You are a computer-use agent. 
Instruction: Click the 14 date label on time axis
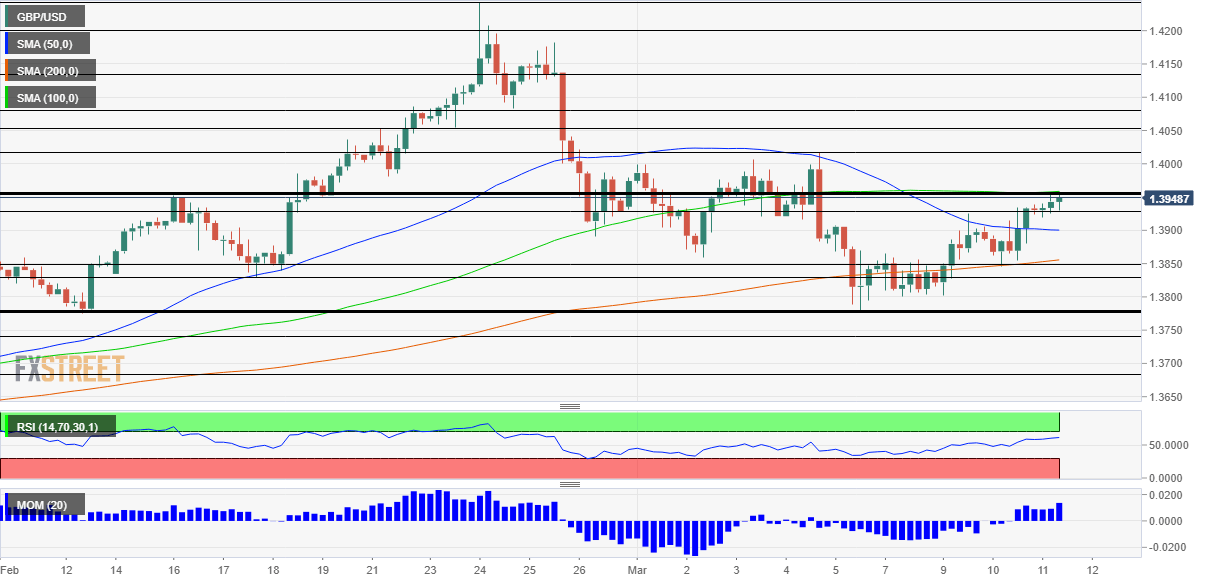[x=114, y=569]
